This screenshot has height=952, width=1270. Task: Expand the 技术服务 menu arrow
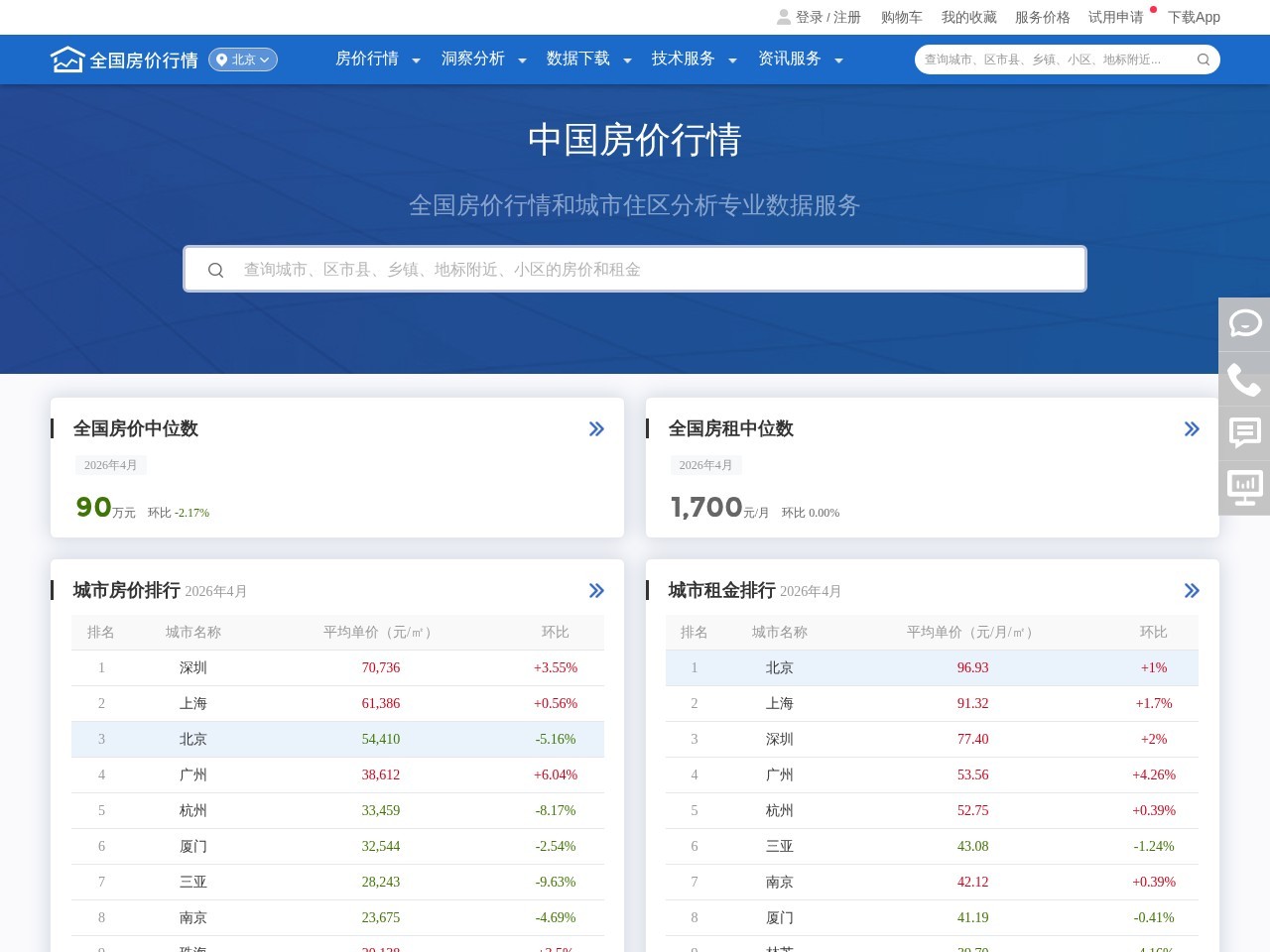(x=732, y=60)
